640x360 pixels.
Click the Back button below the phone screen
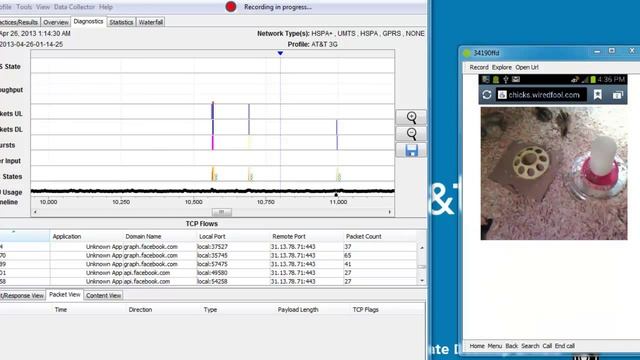point(511,346)
